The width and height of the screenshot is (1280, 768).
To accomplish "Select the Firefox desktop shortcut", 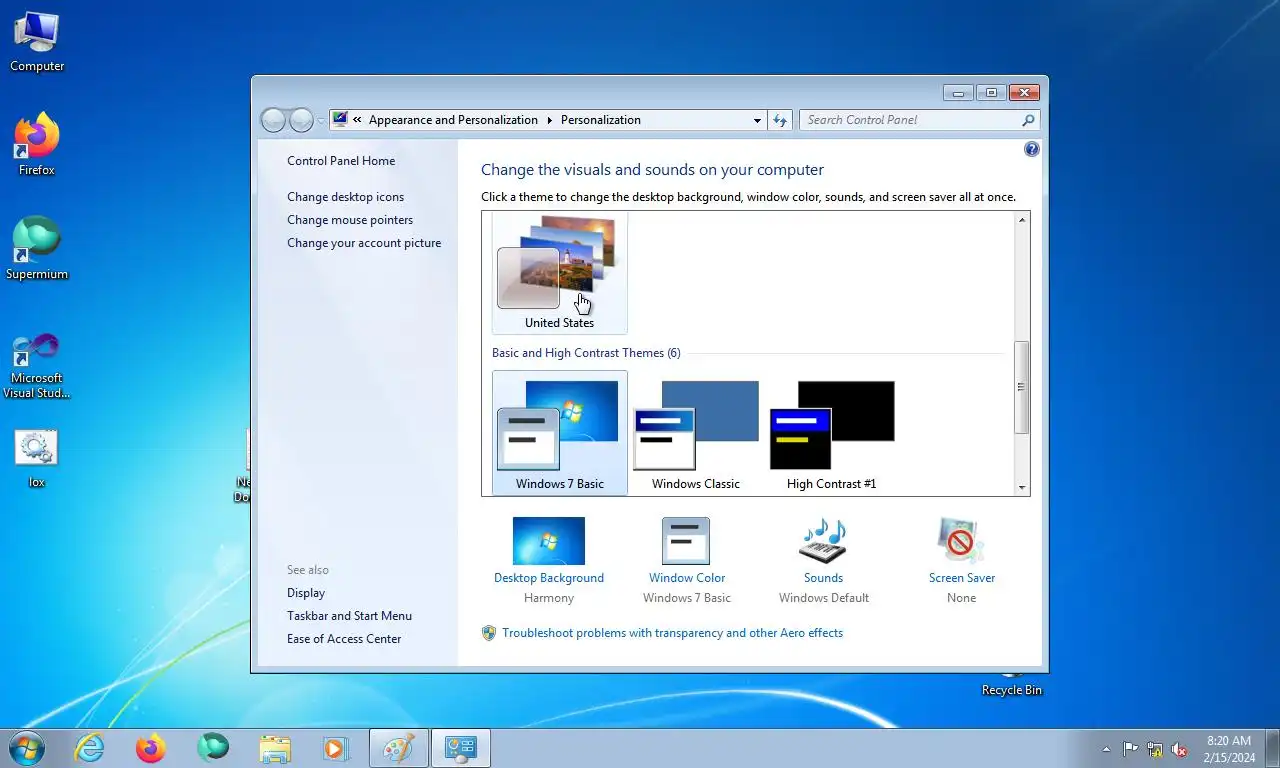I will pyautogui.click(x=37, y=145).
